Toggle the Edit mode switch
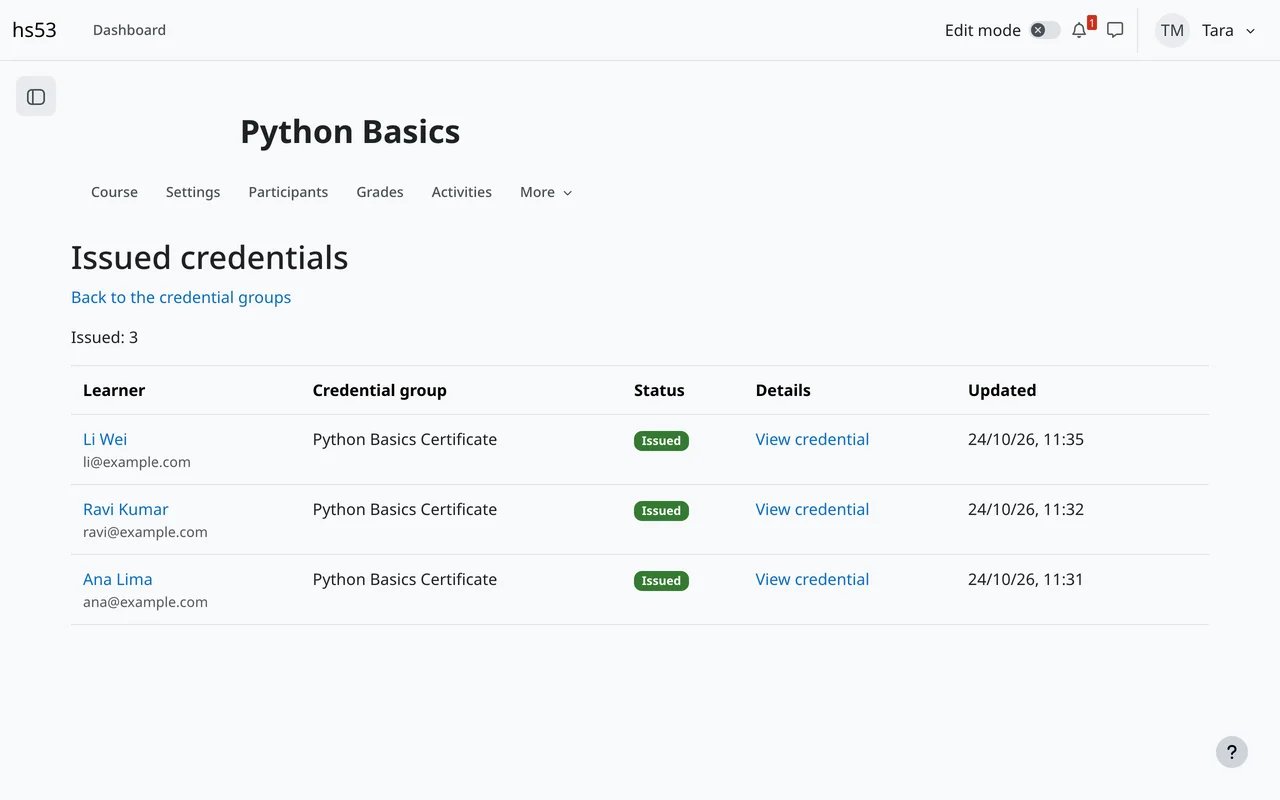Viewport: 1280px width, 800px height. (x=1045, y=30)
